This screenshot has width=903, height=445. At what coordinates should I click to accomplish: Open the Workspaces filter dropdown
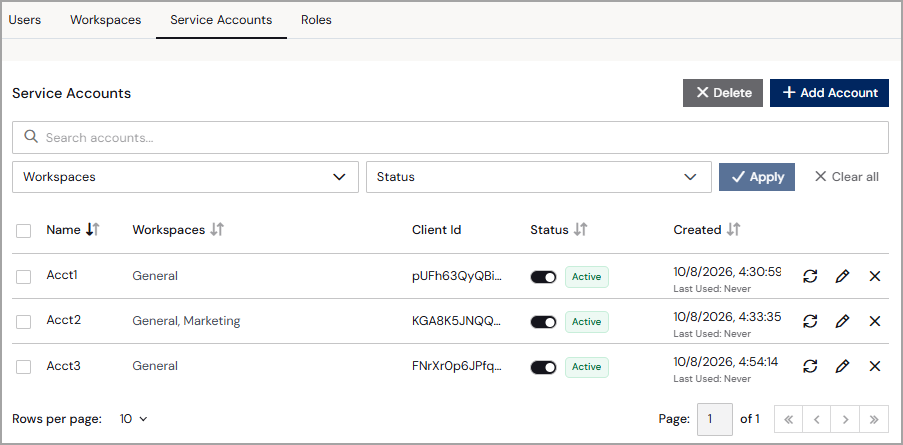pos(185,177)
